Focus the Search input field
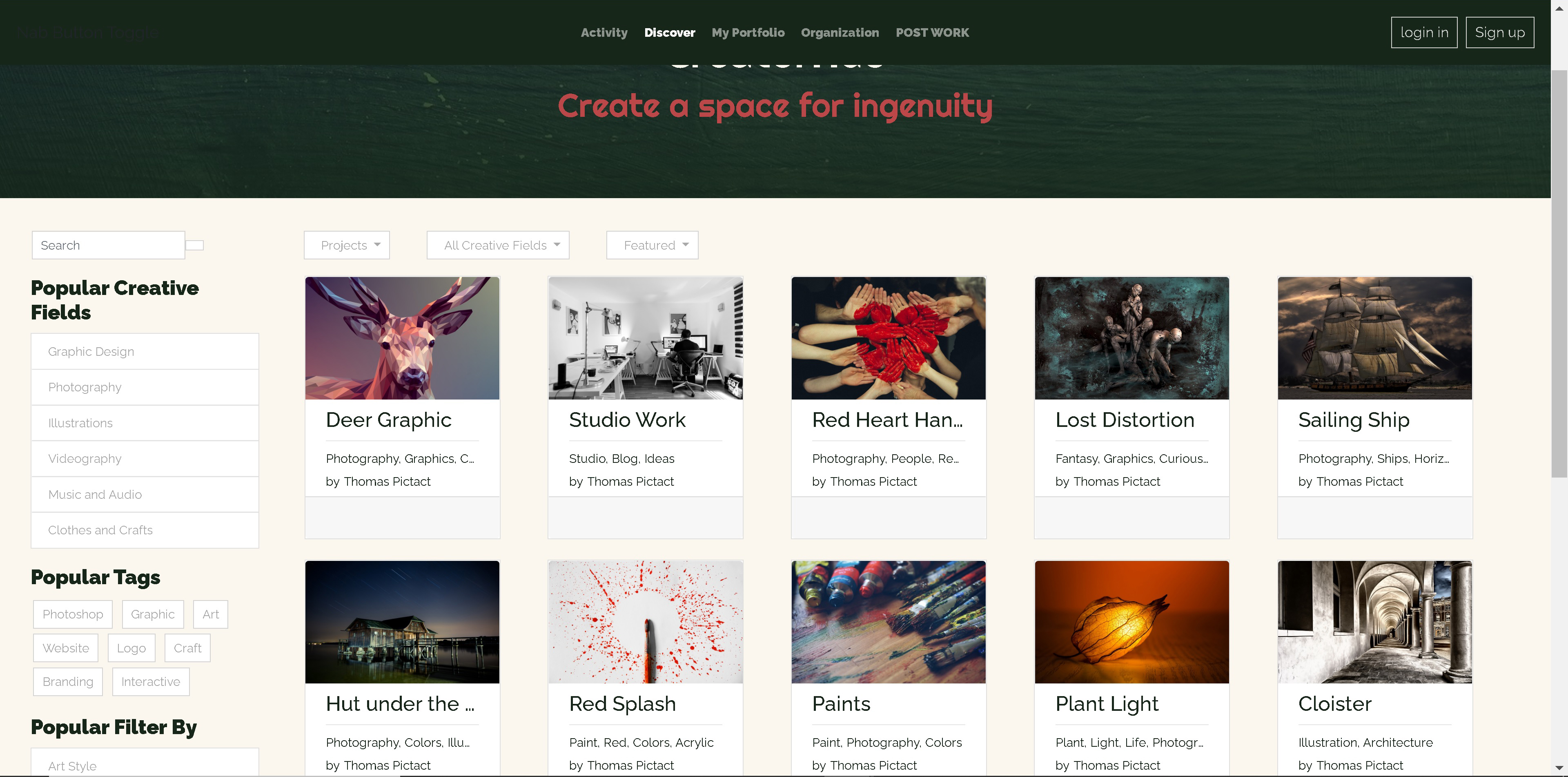This screenshot has width=1568, height=777. tap(108, 245)
